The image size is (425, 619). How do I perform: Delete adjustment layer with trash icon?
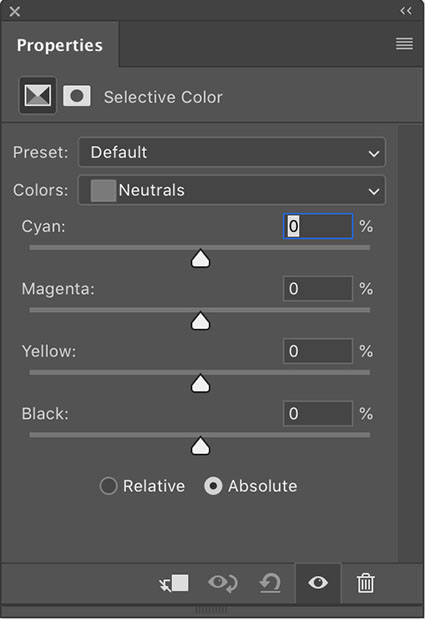(365, 583)
